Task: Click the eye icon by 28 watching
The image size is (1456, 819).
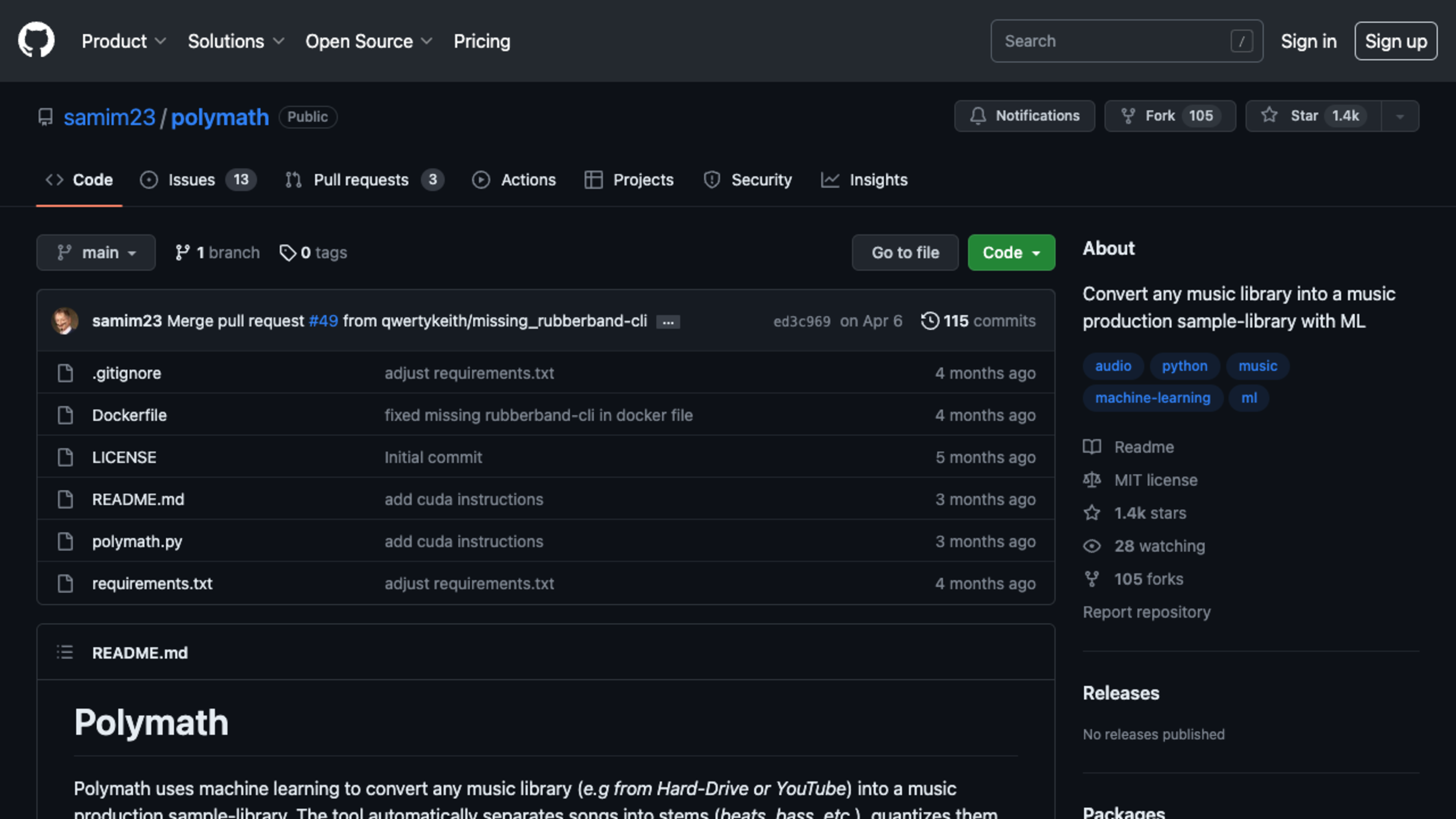Action: [1092, 546]
